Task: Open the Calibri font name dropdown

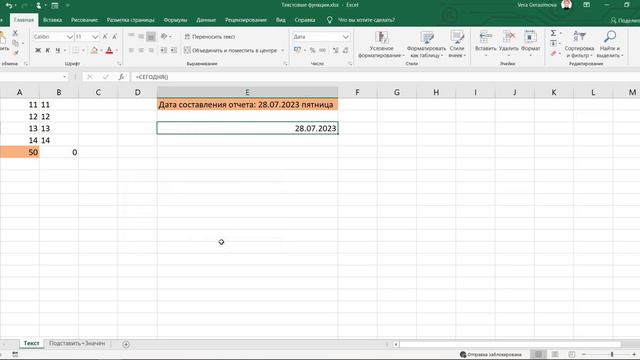Action: point(70,37)
